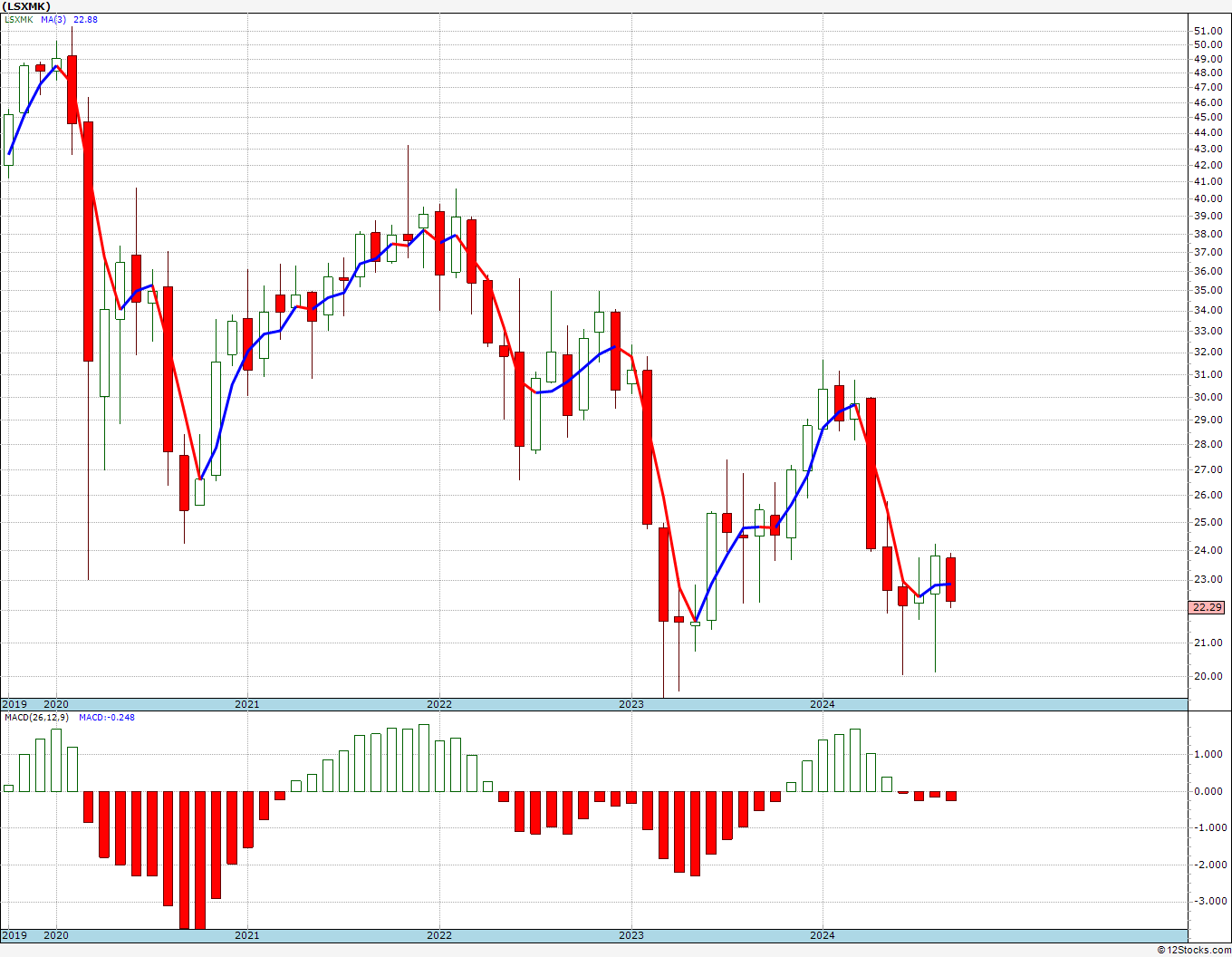1232x957 pixels.
Task: Click the 20.00 price axis label
Action: (1208, 676)
